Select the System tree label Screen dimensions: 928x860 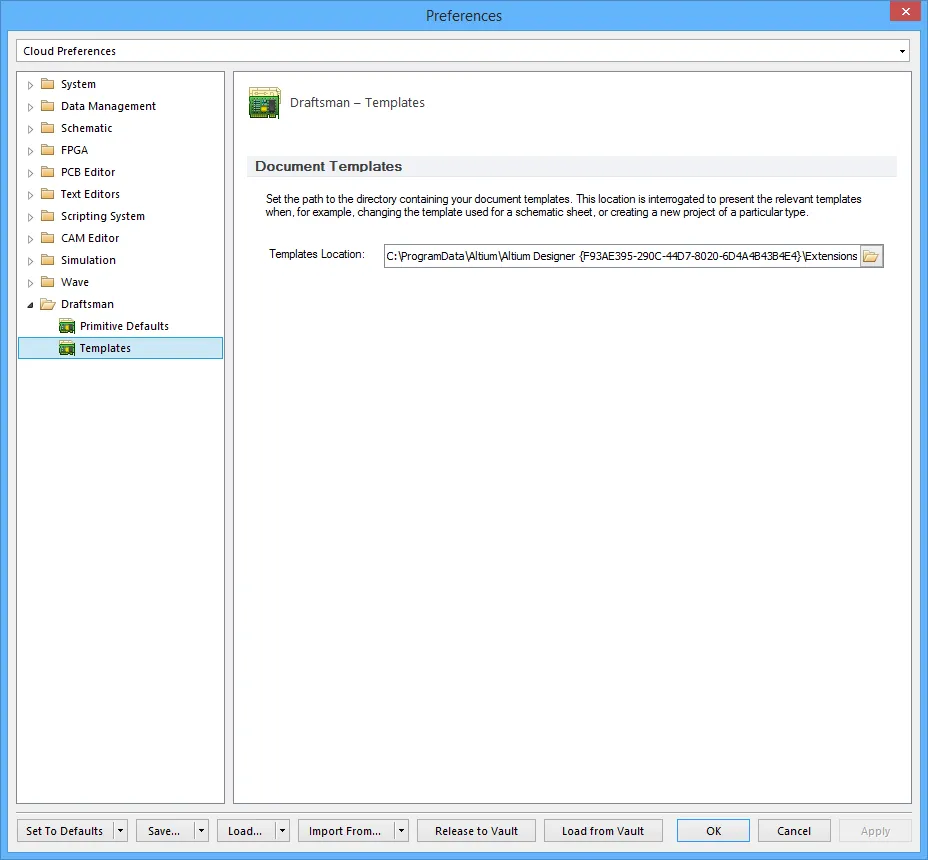(x=78, y=84)
